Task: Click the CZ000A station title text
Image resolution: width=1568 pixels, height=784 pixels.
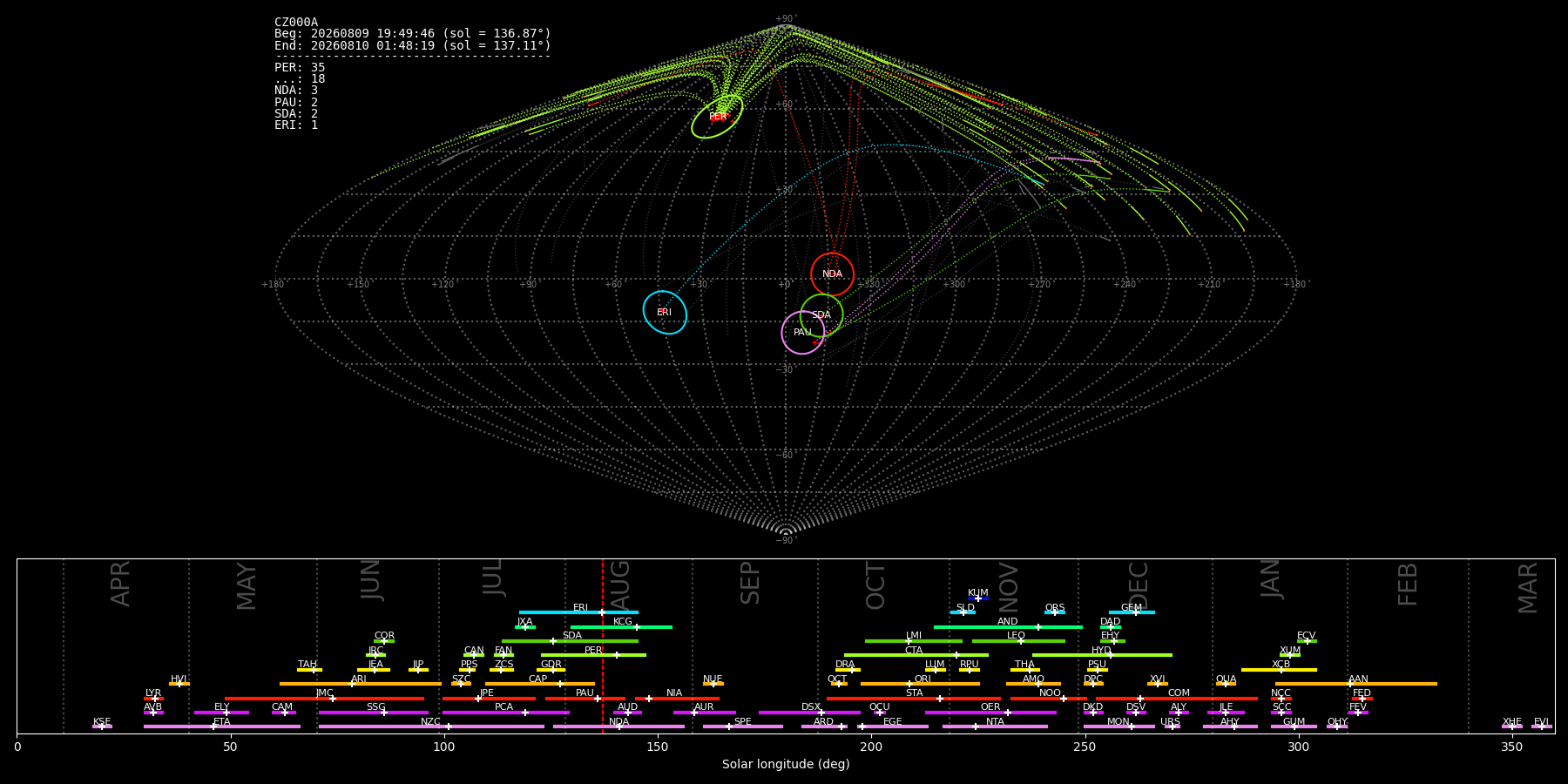Action: tap(296, 23)
